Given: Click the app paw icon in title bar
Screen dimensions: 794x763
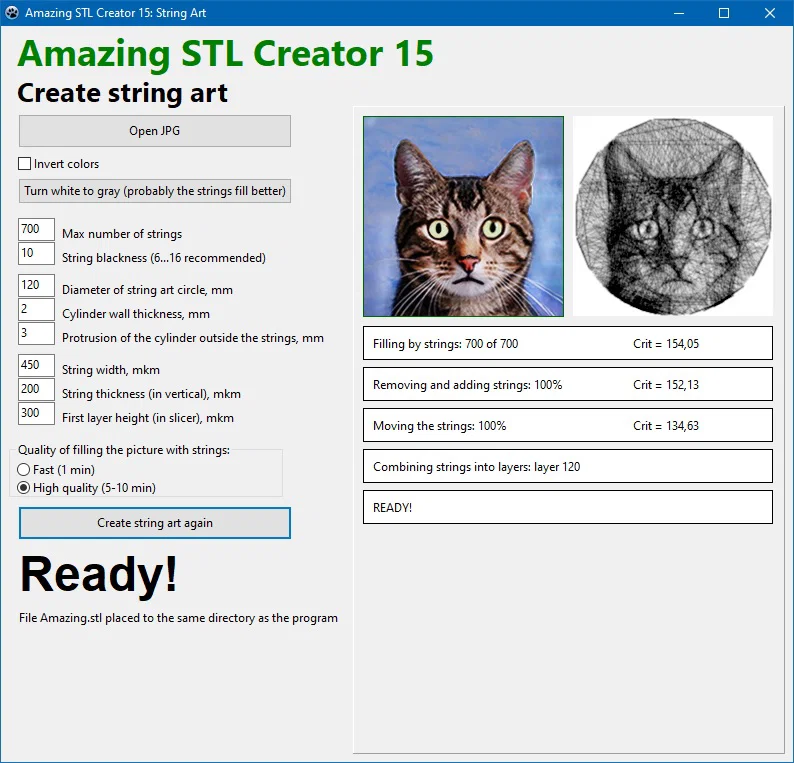Looking at the screenshot, I should tap(12, 13).
